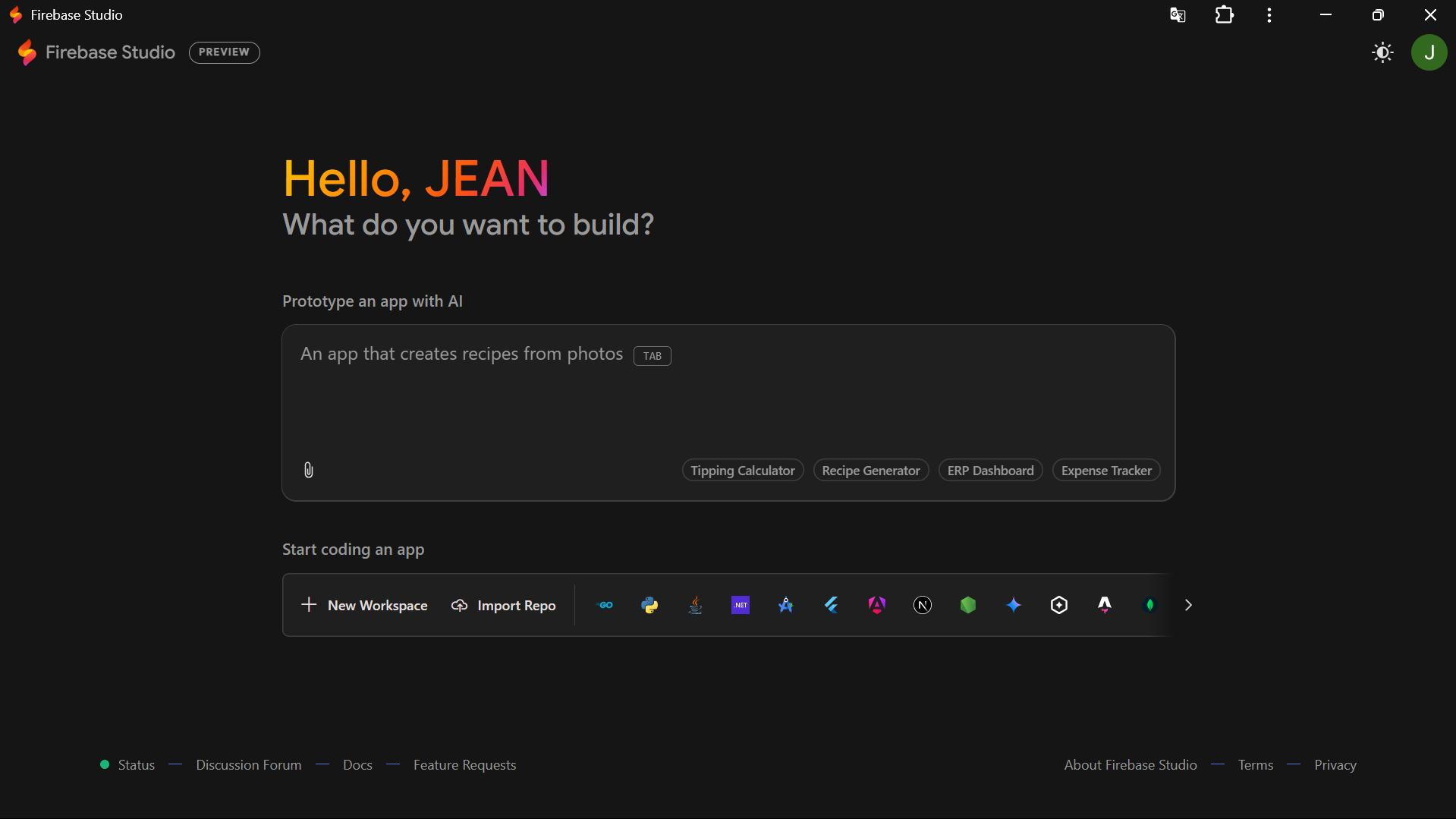Click the green status indicator dot
Image resolution: width=1456 pixels, height=819 pixels.
(105, 764)
